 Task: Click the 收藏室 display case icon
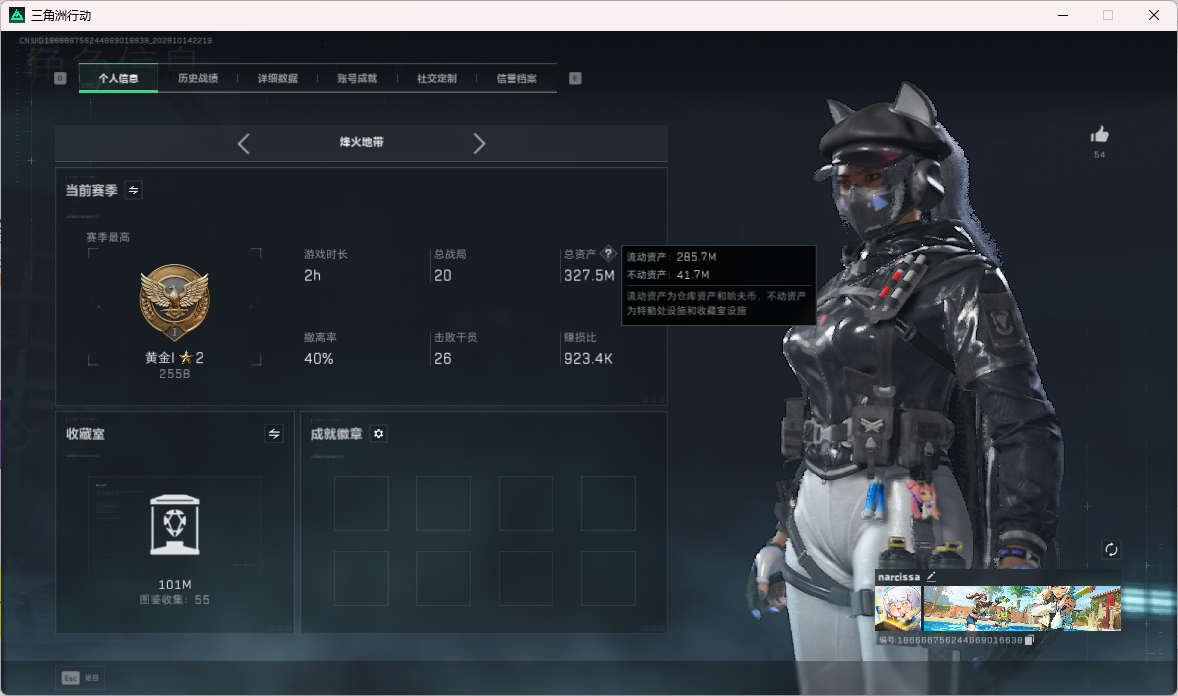pyautogui.click(x=174, y=525)
